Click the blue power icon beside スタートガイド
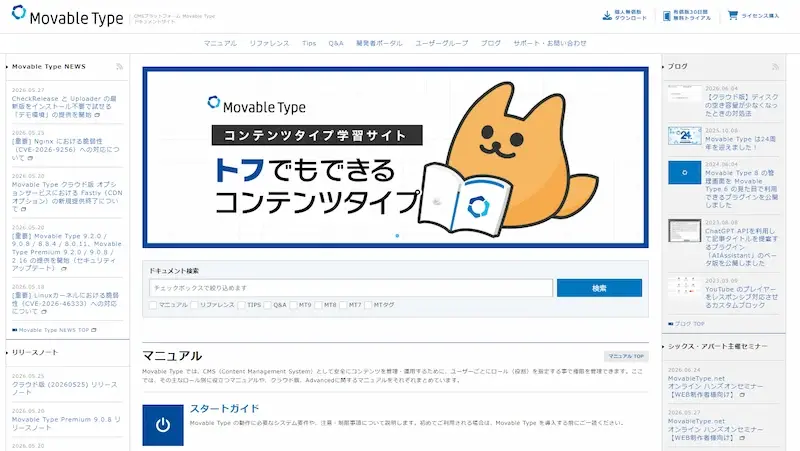Viewport: 800px width, 451px height. (x=163, y=425)
